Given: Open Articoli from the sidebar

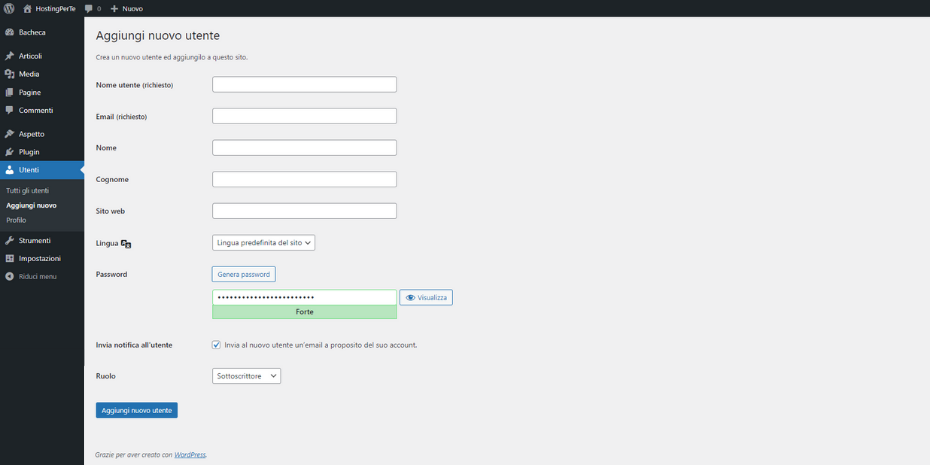Looking at the screenshot, I should pyautogui.click(x=30, y=56).
